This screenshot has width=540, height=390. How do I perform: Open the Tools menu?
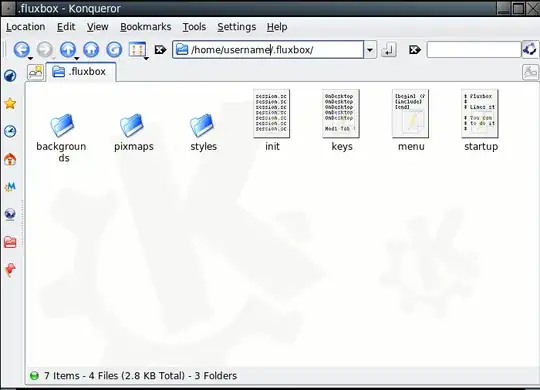click(x=194, y=27)
